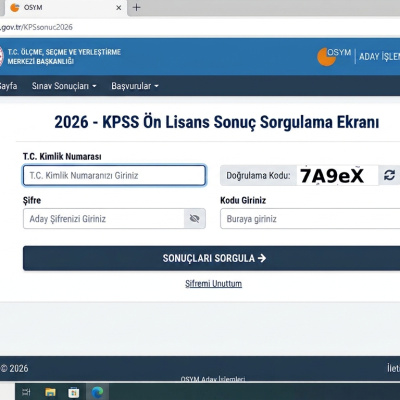
Task: Open Microsoft Store from taskbar
Action: (74, 392)
